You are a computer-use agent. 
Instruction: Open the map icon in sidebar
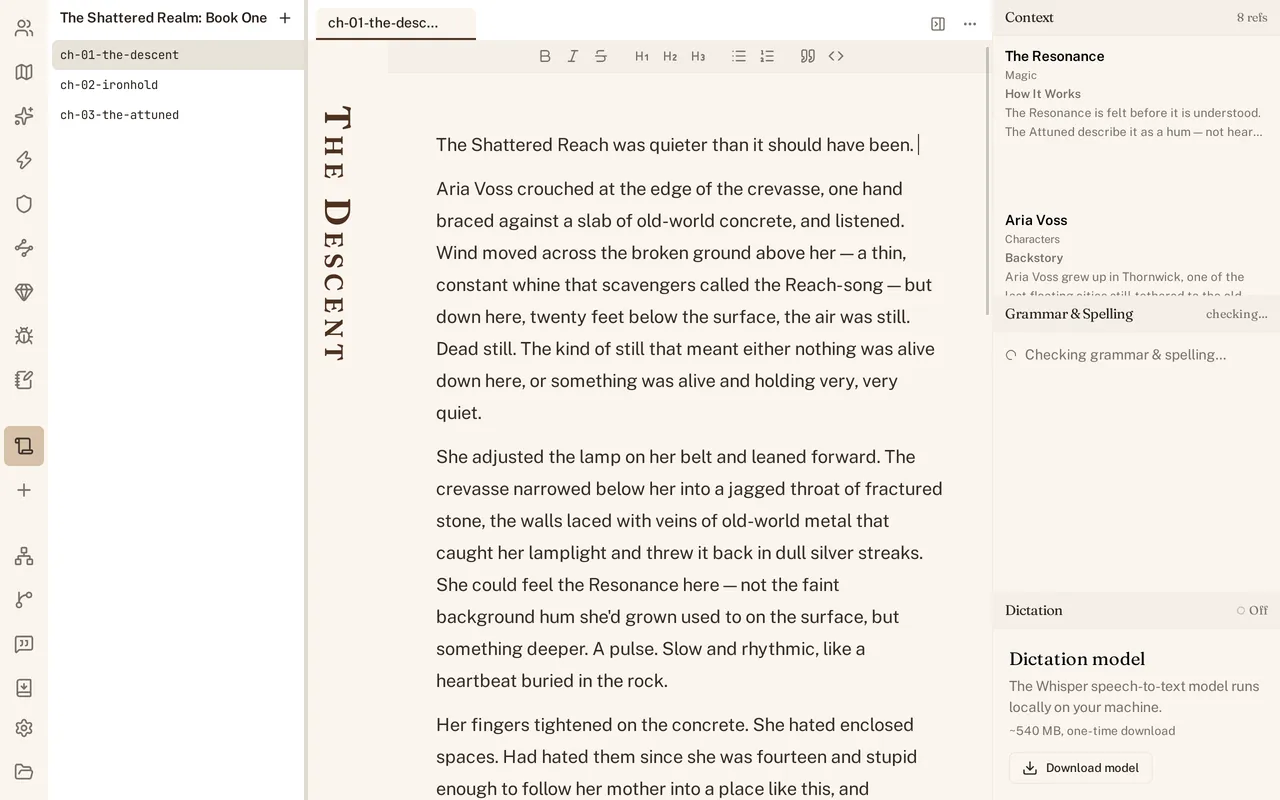(x=24, y=72)
